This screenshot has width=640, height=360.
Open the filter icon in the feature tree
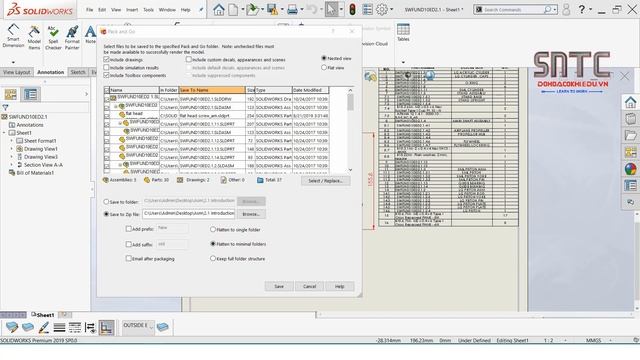pos(5,108)
